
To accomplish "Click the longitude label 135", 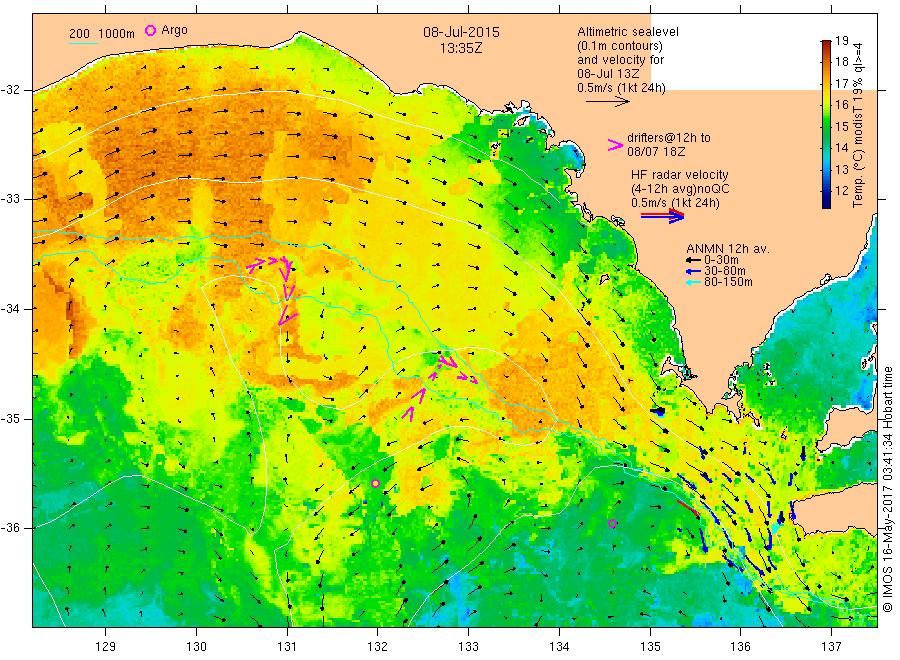I will (650, 647).
